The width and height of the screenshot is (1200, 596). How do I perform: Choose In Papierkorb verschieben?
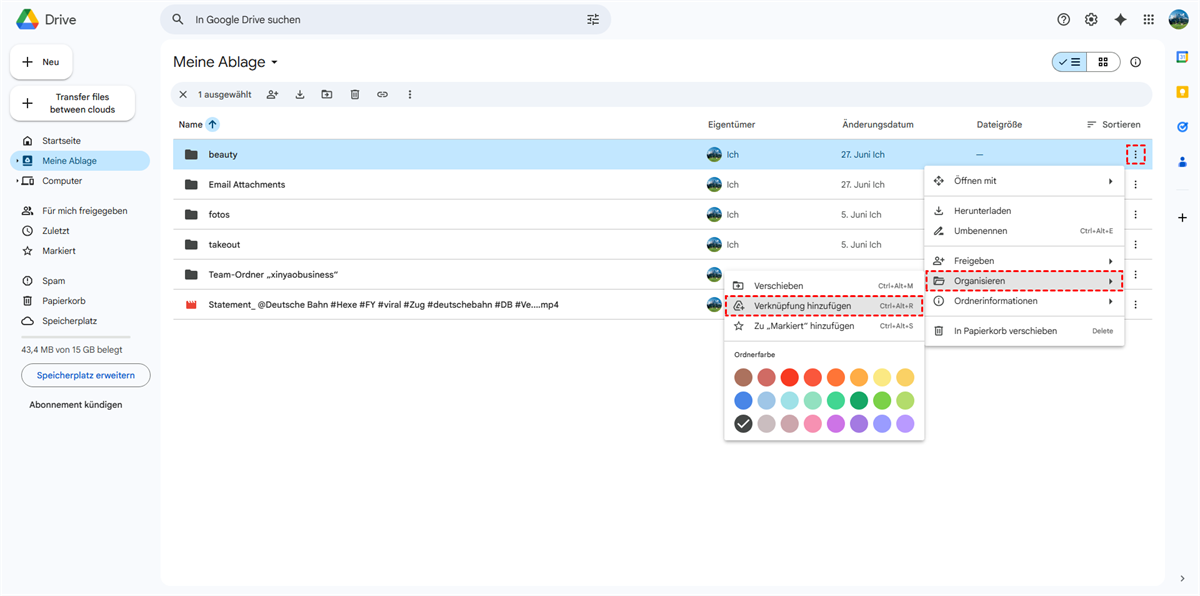1005,331
